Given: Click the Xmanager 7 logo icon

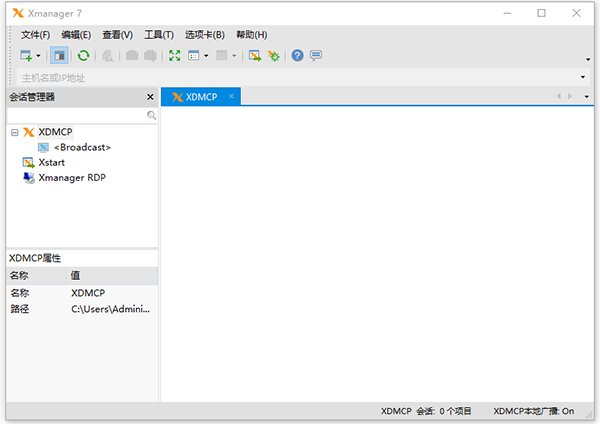Looking at the screenshot, I should pyautogui.click(x=18, y=13).
